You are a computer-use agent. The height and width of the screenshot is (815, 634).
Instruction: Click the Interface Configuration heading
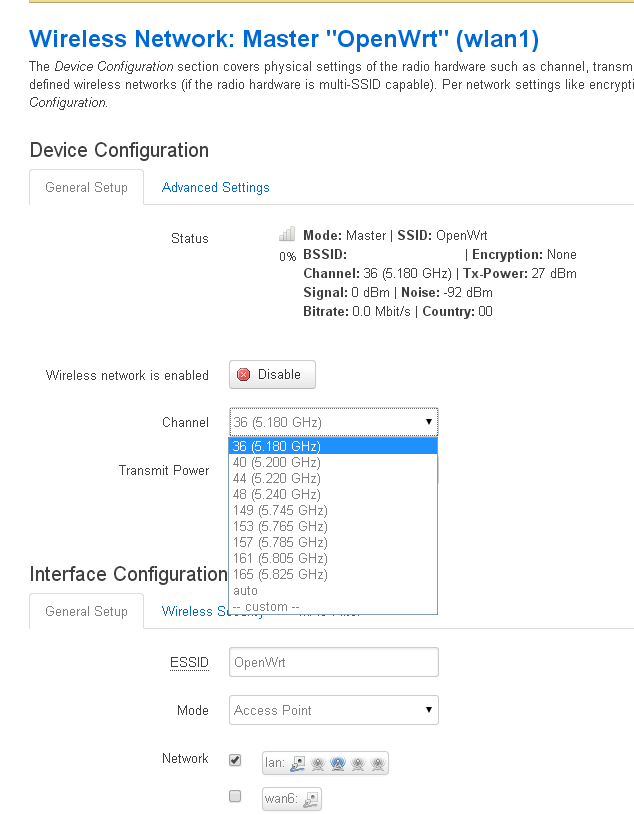click(128, 574)
